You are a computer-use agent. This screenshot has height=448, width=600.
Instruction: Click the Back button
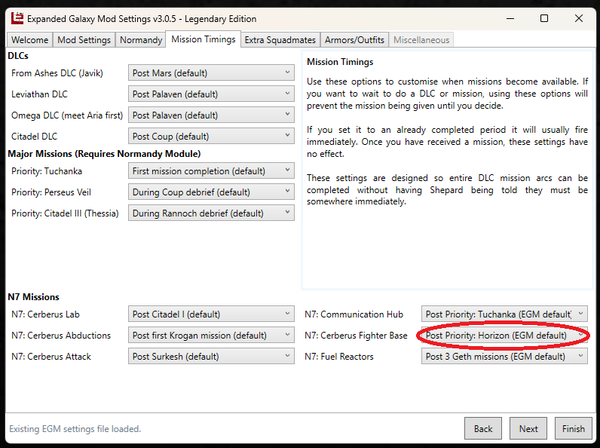click(x=483, y=428)
